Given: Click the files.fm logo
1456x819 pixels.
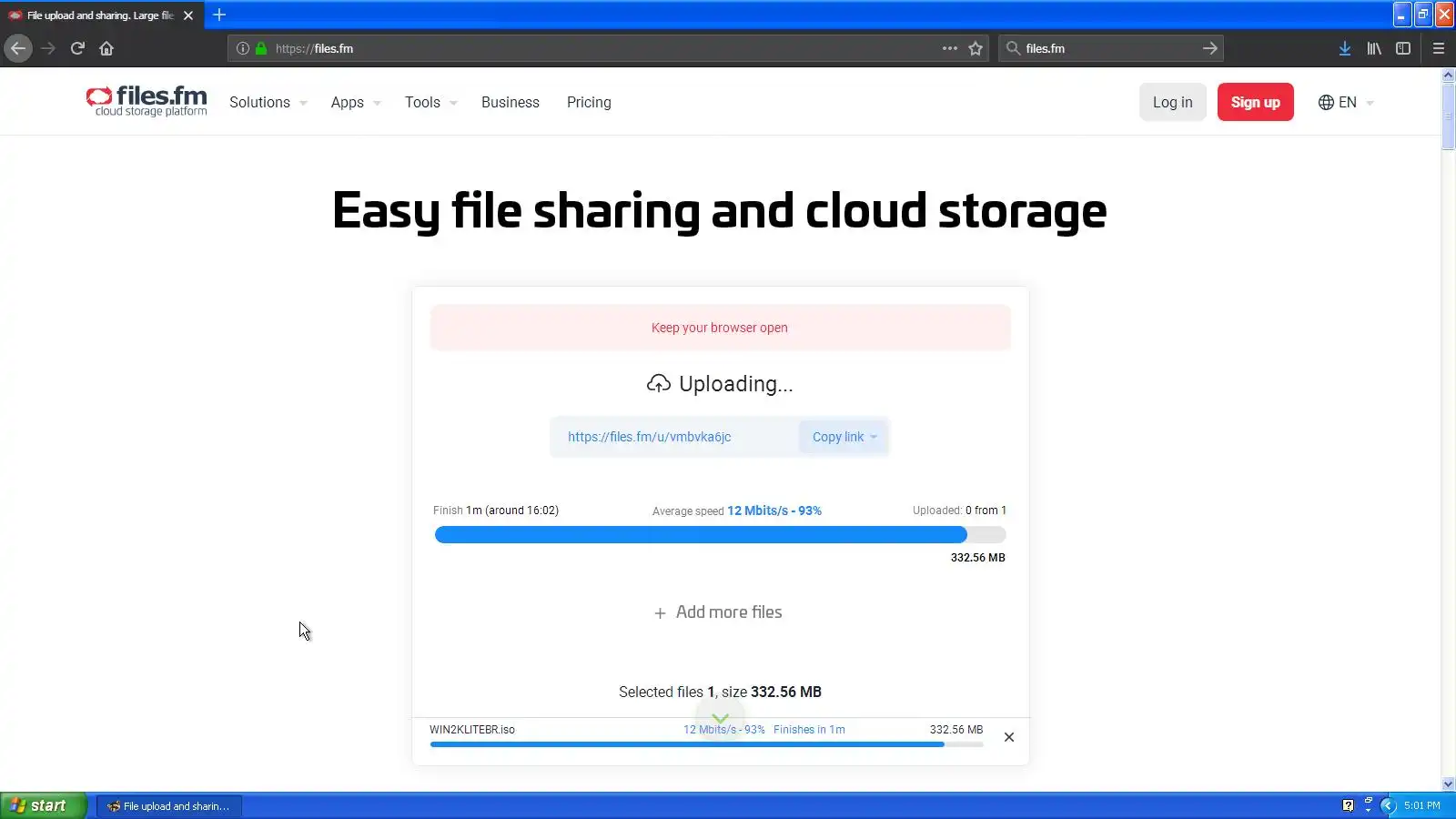Looking at the screenshot, I should 147,101.
